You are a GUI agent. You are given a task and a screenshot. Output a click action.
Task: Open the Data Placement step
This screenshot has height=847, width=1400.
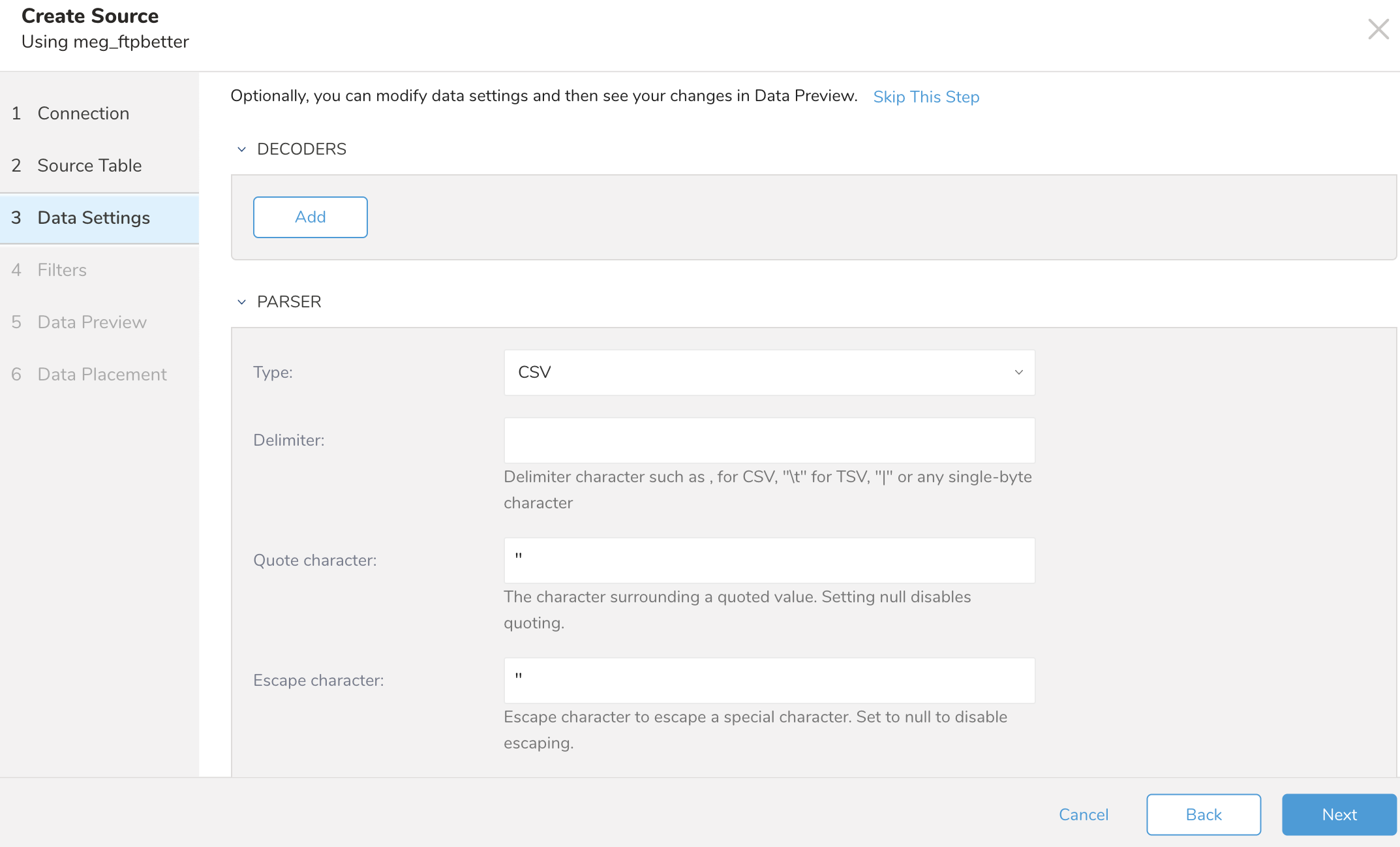(x=102, y=375)
